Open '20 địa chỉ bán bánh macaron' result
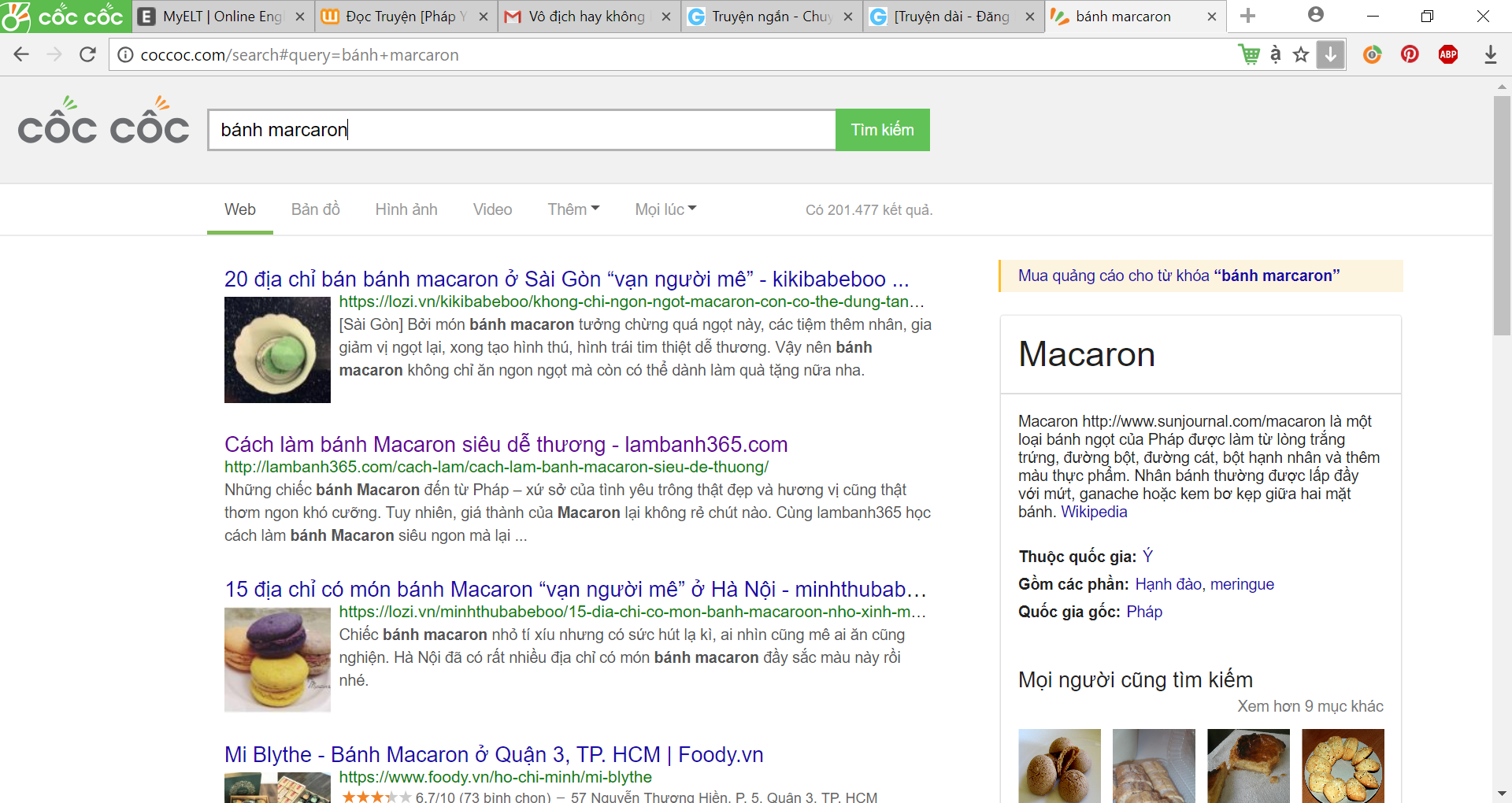The width and height of the screenshot is (1512, 803). (x=566, y=279)
